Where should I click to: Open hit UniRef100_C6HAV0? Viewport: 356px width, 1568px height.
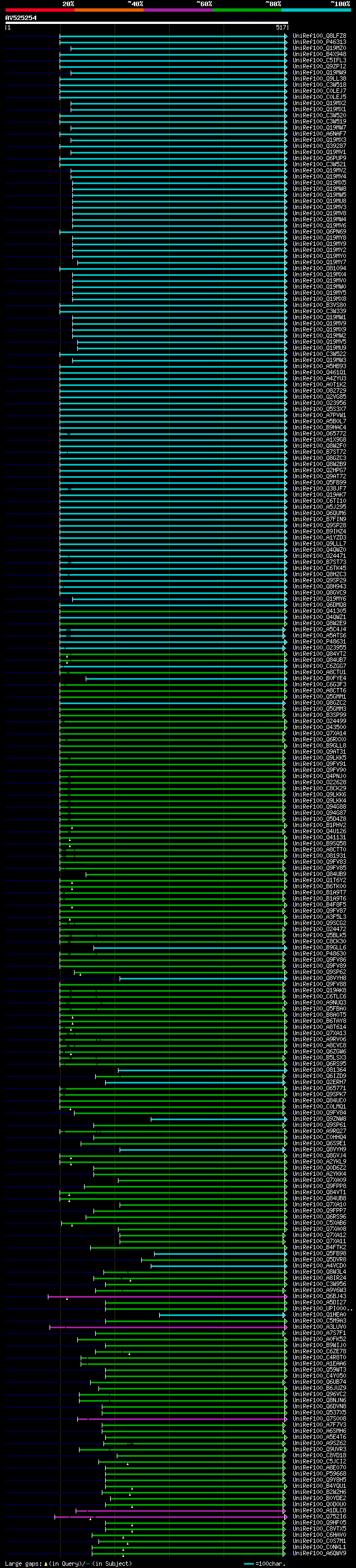(x=319, y=1535)
